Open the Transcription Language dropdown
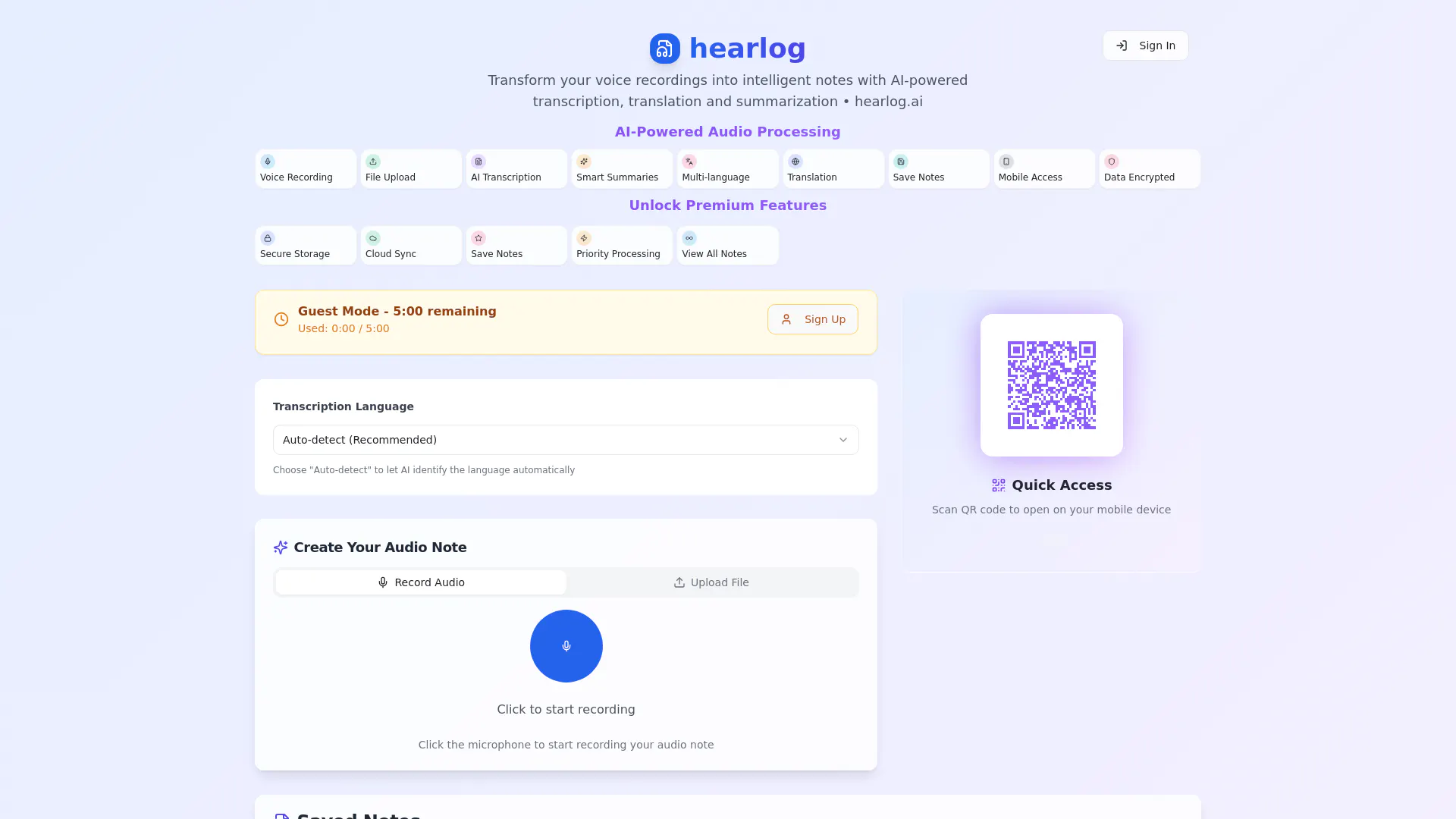Screen dimensions: 1456x819 pos(566,440)
